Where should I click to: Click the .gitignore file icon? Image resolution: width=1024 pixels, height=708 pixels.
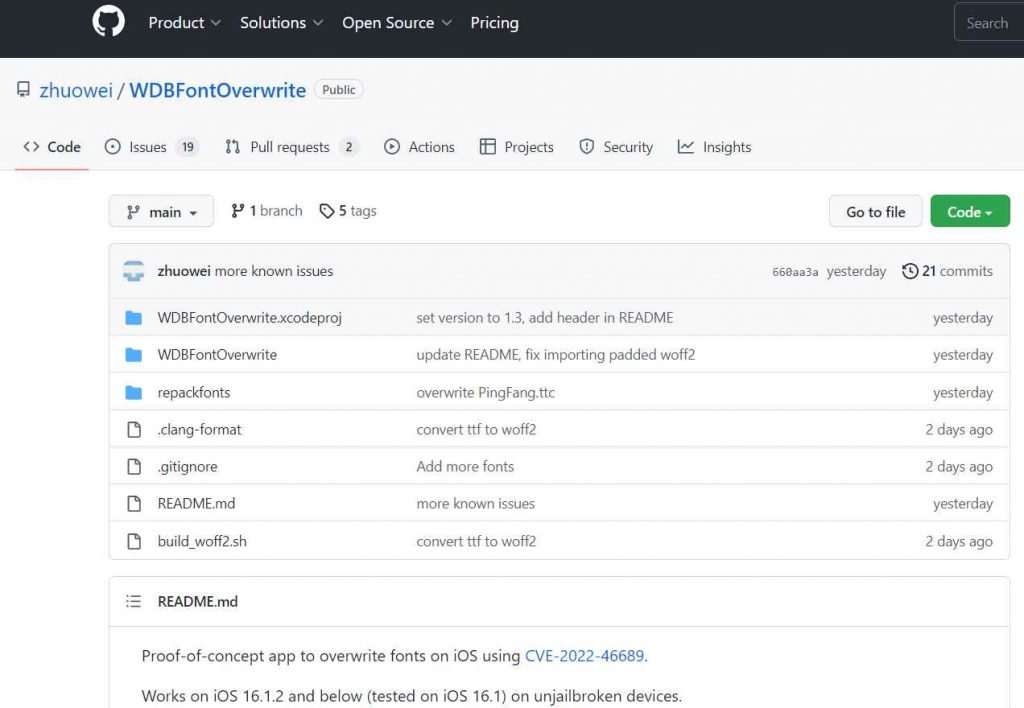(x=134, y=466)
